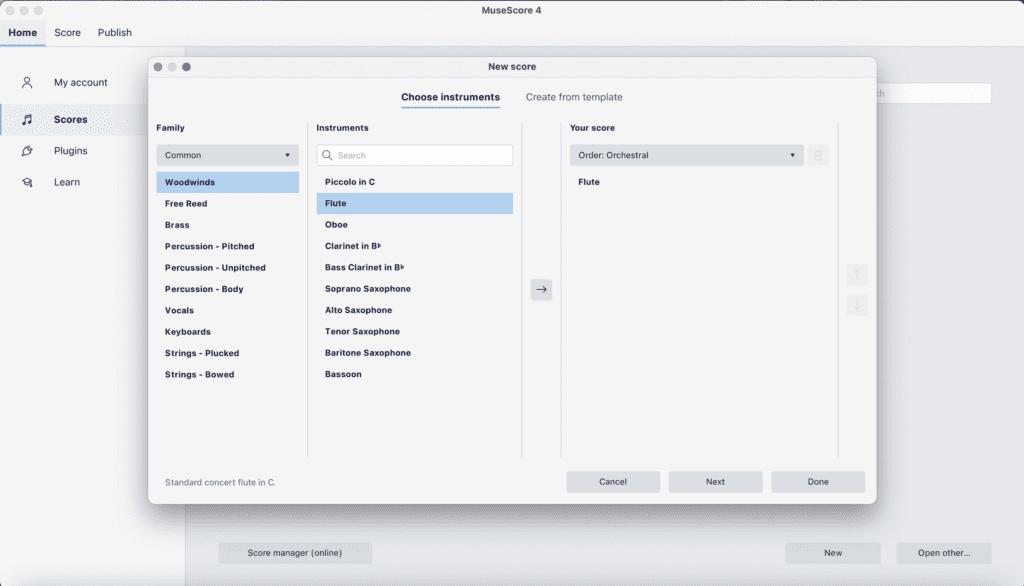The width and height of the screenshot is (1024, 586).
Task: Switch to the Home tab
Action: point(23,33)
